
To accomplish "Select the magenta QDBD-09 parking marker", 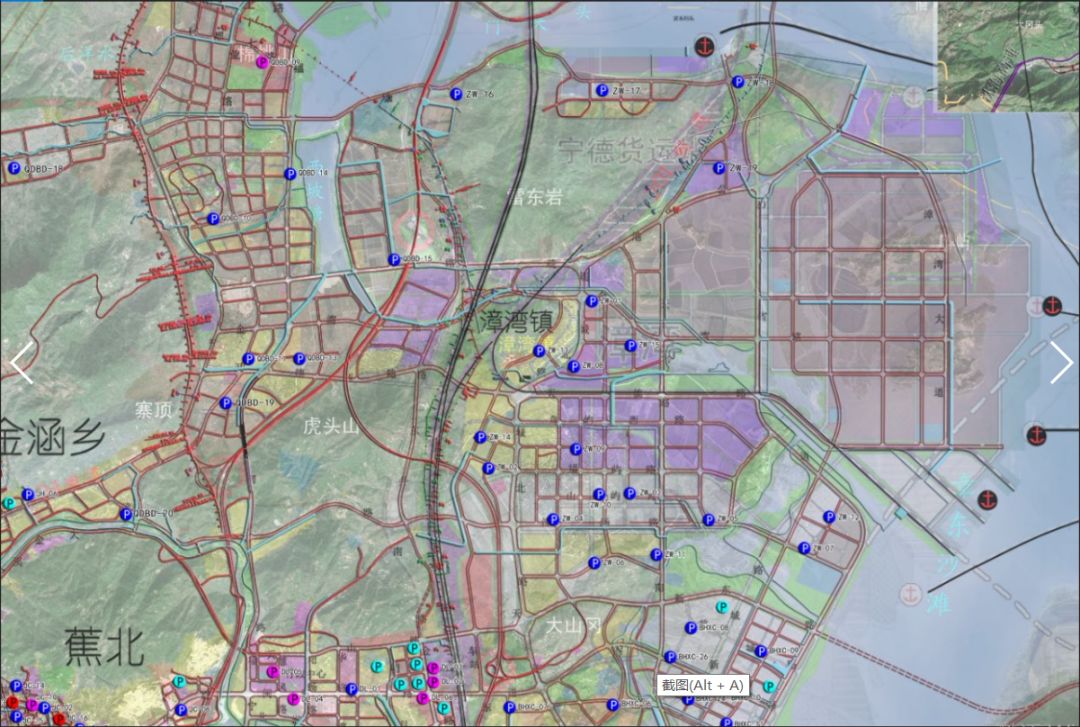I will 263,62.
